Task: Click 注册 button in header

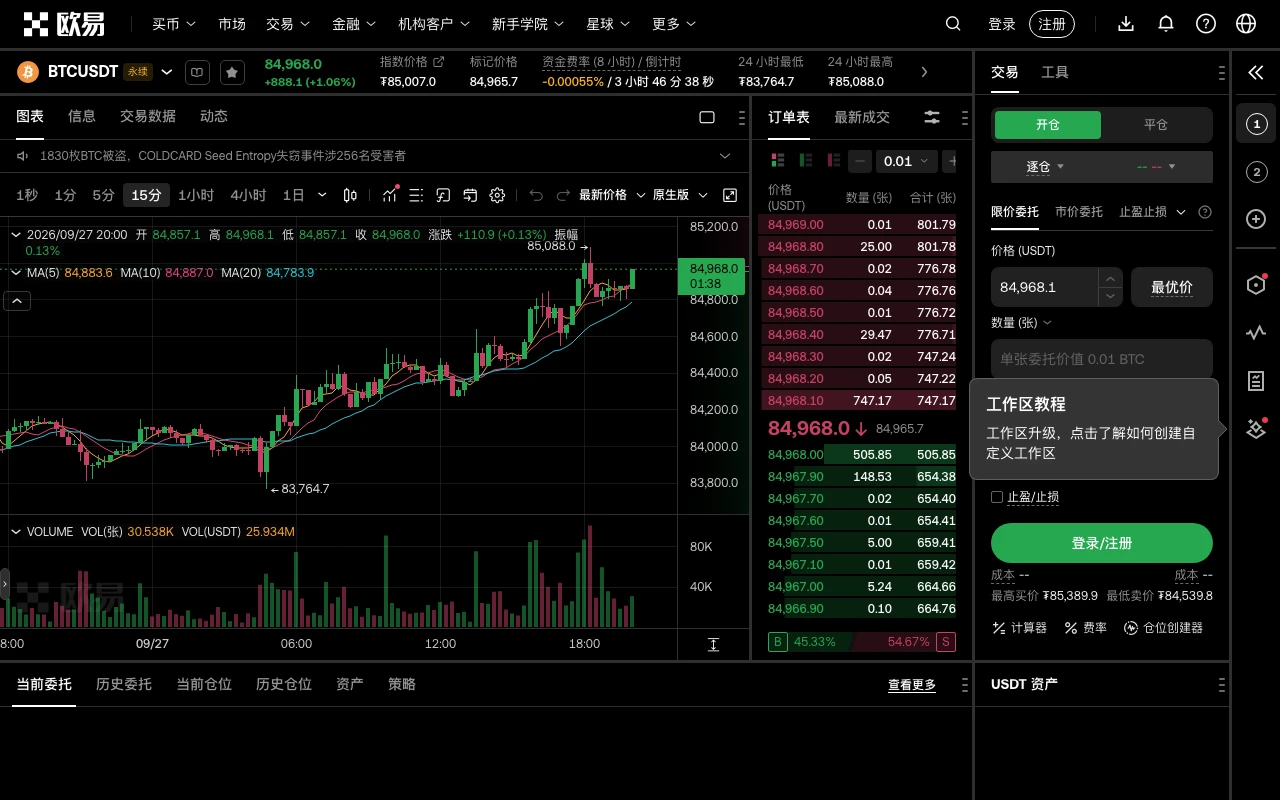Action: click(x=1052, y=24)
